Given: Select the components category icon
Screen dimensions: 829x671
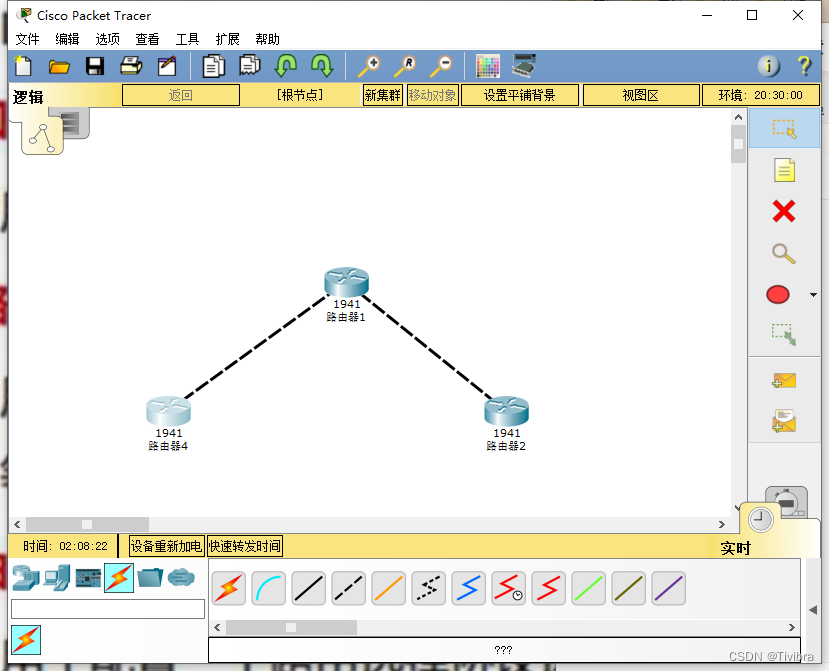Looking at the screenshot, I should pyautogui.click(x=88, y=578).
